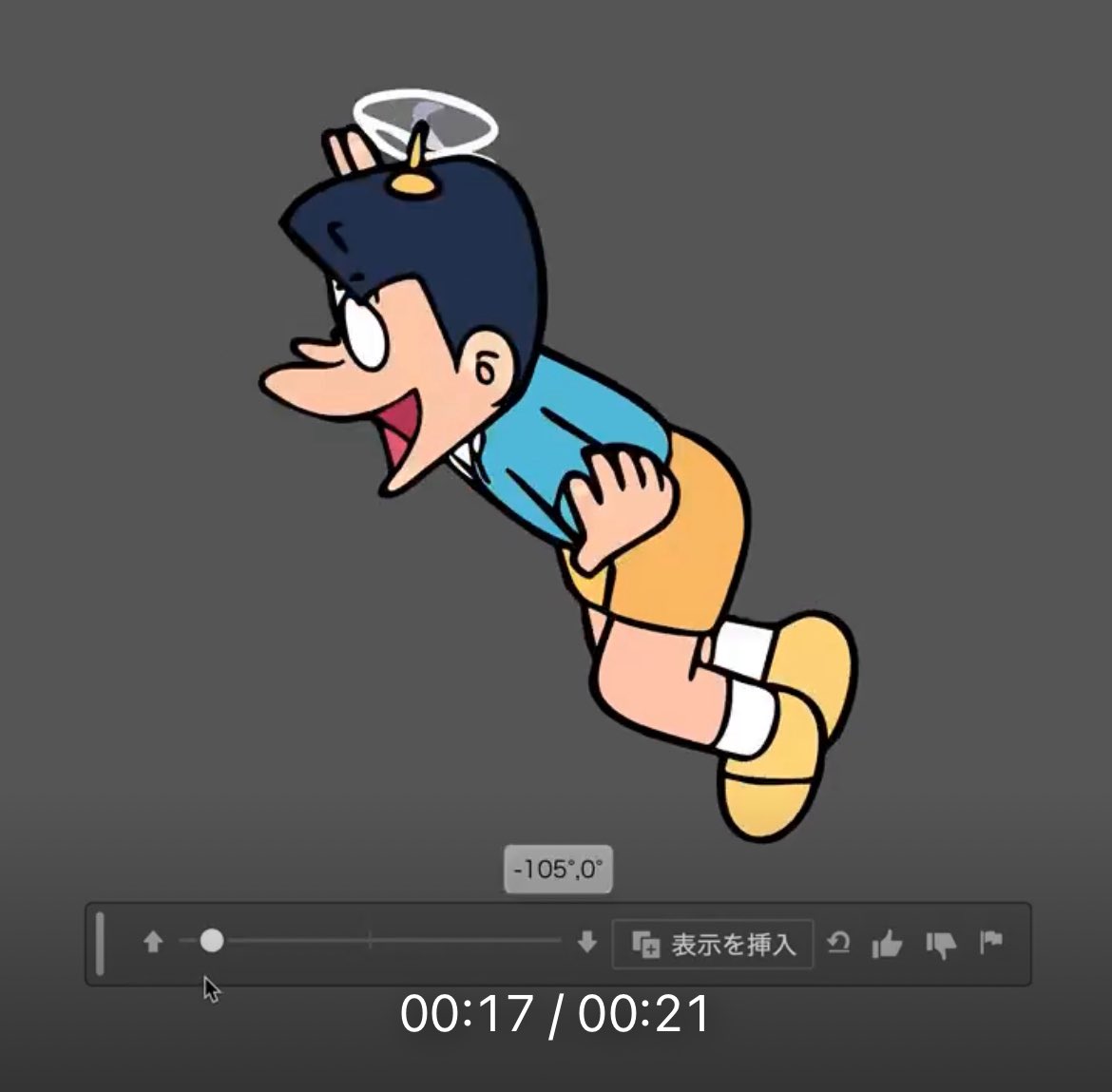The width and height of the screenshot is (1112, 1092).
Task: Click the flag report icon
Action: pos(991,942)
